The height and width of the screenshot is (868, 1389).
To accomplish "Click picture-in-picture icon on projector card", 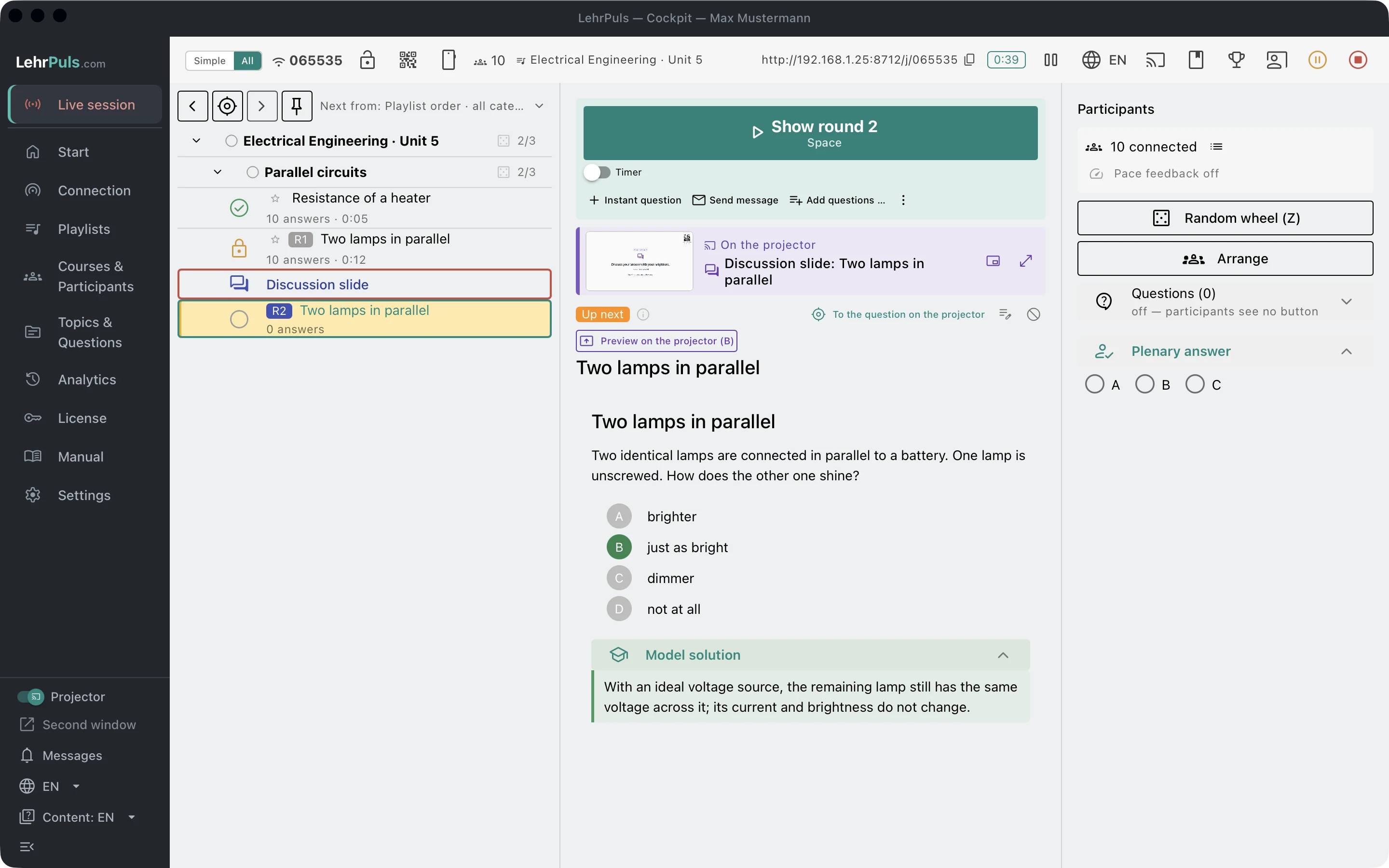I will click(993, 260).
